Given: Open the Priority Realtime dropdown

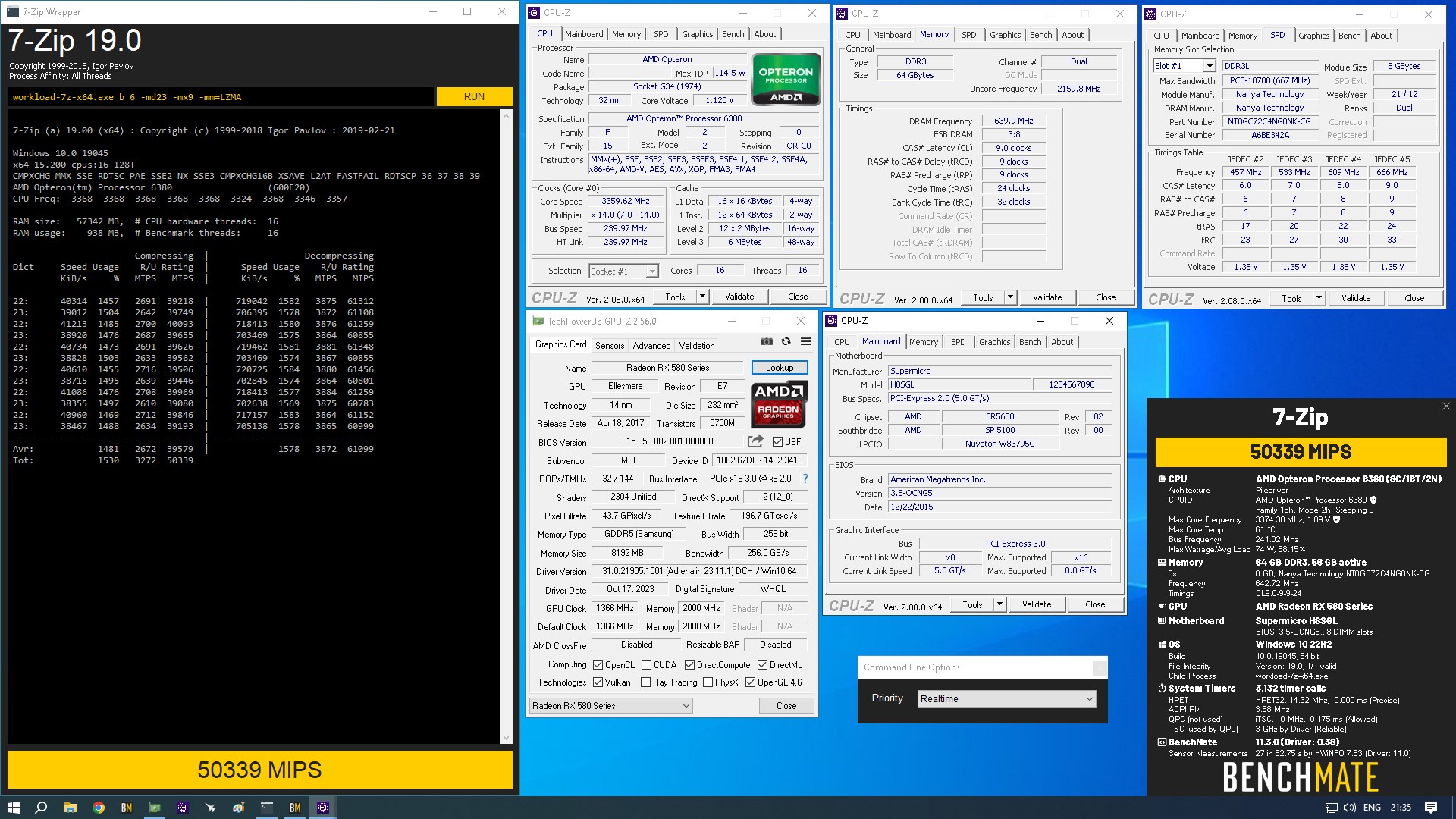Looking at the screenshot, I should (x=1006, y=698).
